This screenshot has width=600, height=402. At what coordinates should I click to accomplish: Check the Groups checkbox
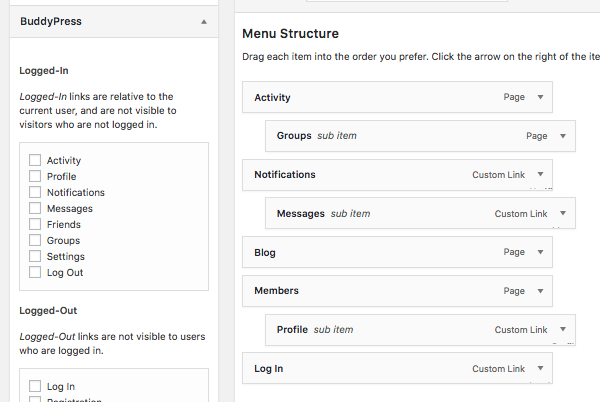pyautogui.click(x=35, y=240)
